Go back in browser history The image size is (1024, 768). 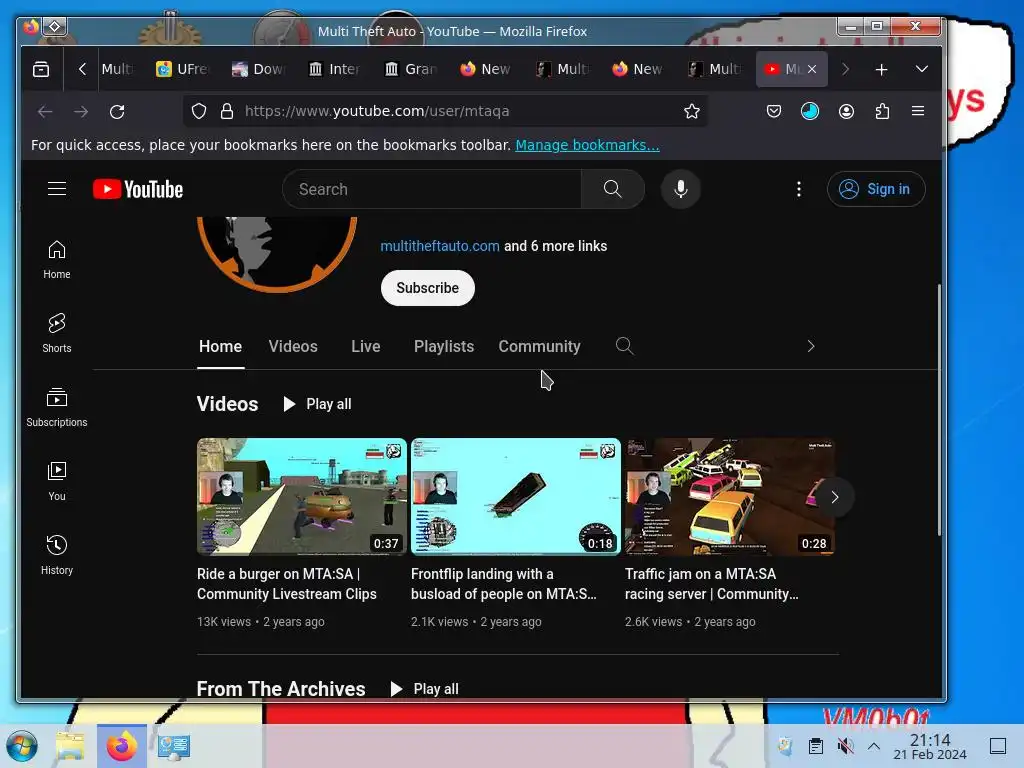(x=45, y=112)
